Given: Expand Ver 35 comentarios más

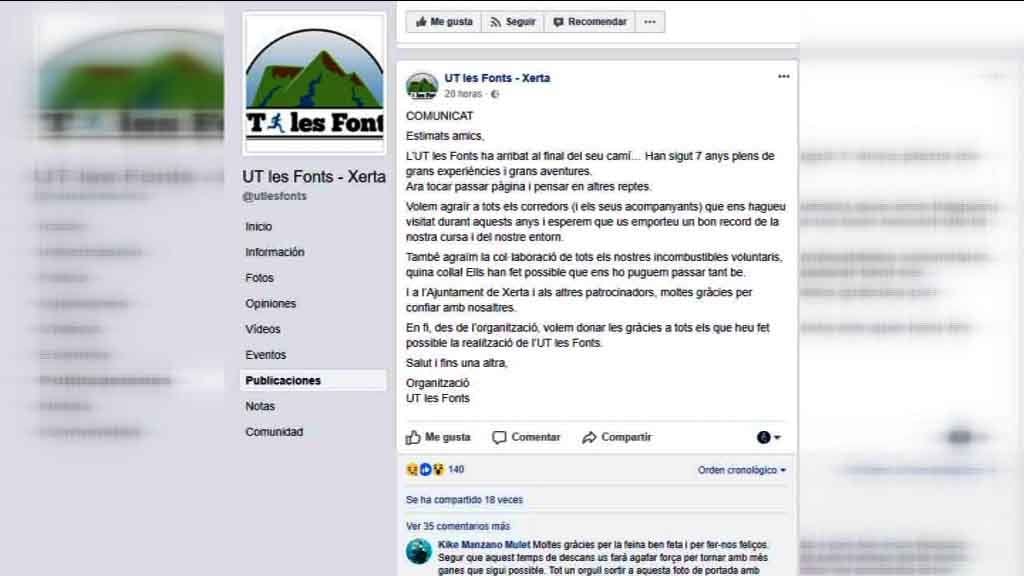Looking at the screenshot, I should tap(458, 526).
